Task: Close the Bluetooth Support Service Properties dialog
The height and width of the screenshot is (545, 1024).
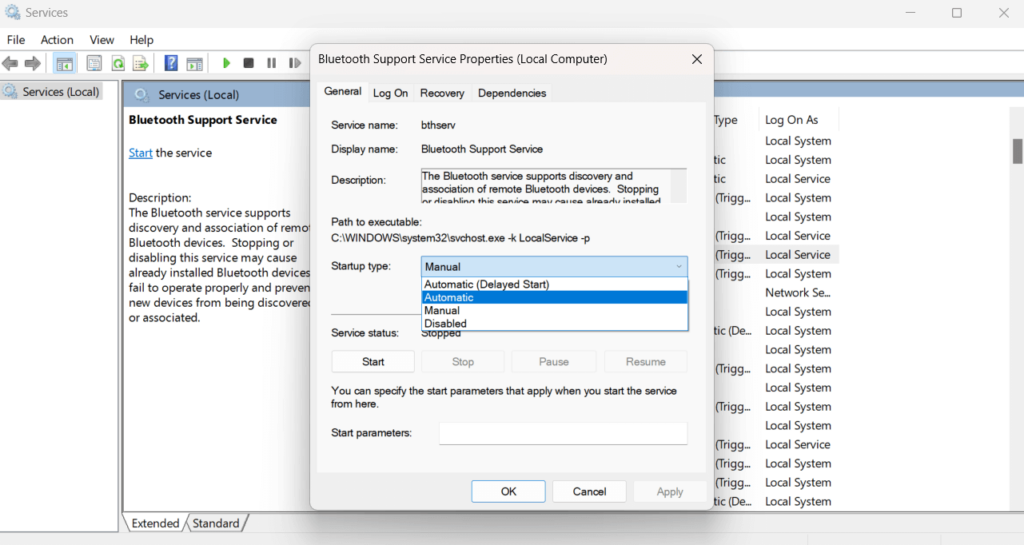Action: click(697, 59)
